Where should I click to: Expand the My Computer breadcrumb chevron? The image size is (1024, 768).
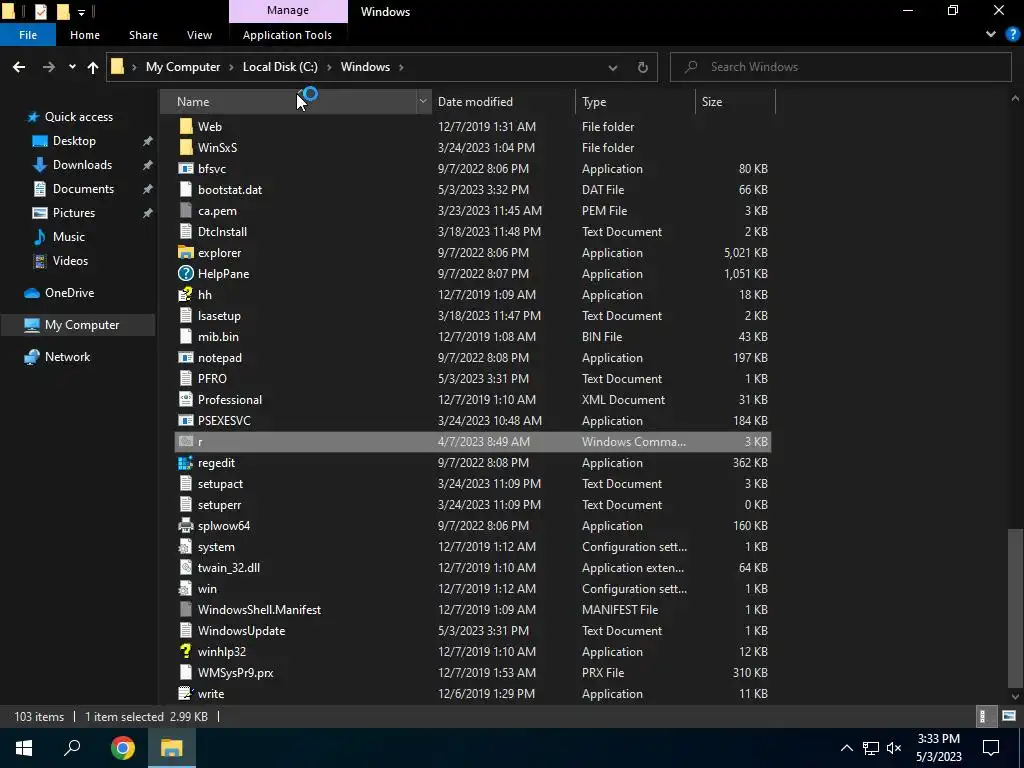[x=231, y=67]
